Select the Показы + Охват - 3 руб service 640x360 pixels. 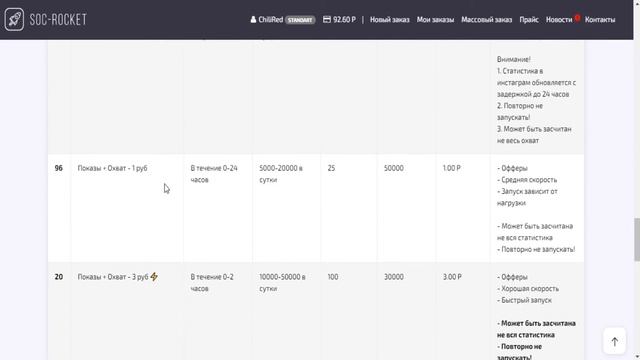(x=113, y=277)
